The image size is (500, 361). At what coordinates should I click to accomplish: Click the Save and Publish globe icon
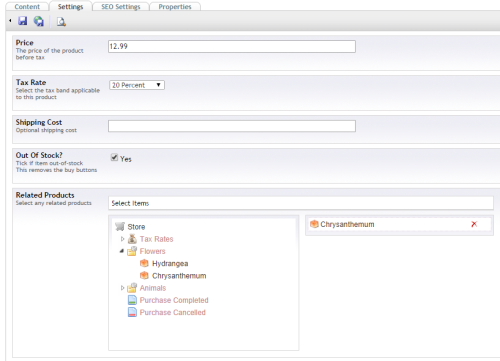[x=39, y=21]
